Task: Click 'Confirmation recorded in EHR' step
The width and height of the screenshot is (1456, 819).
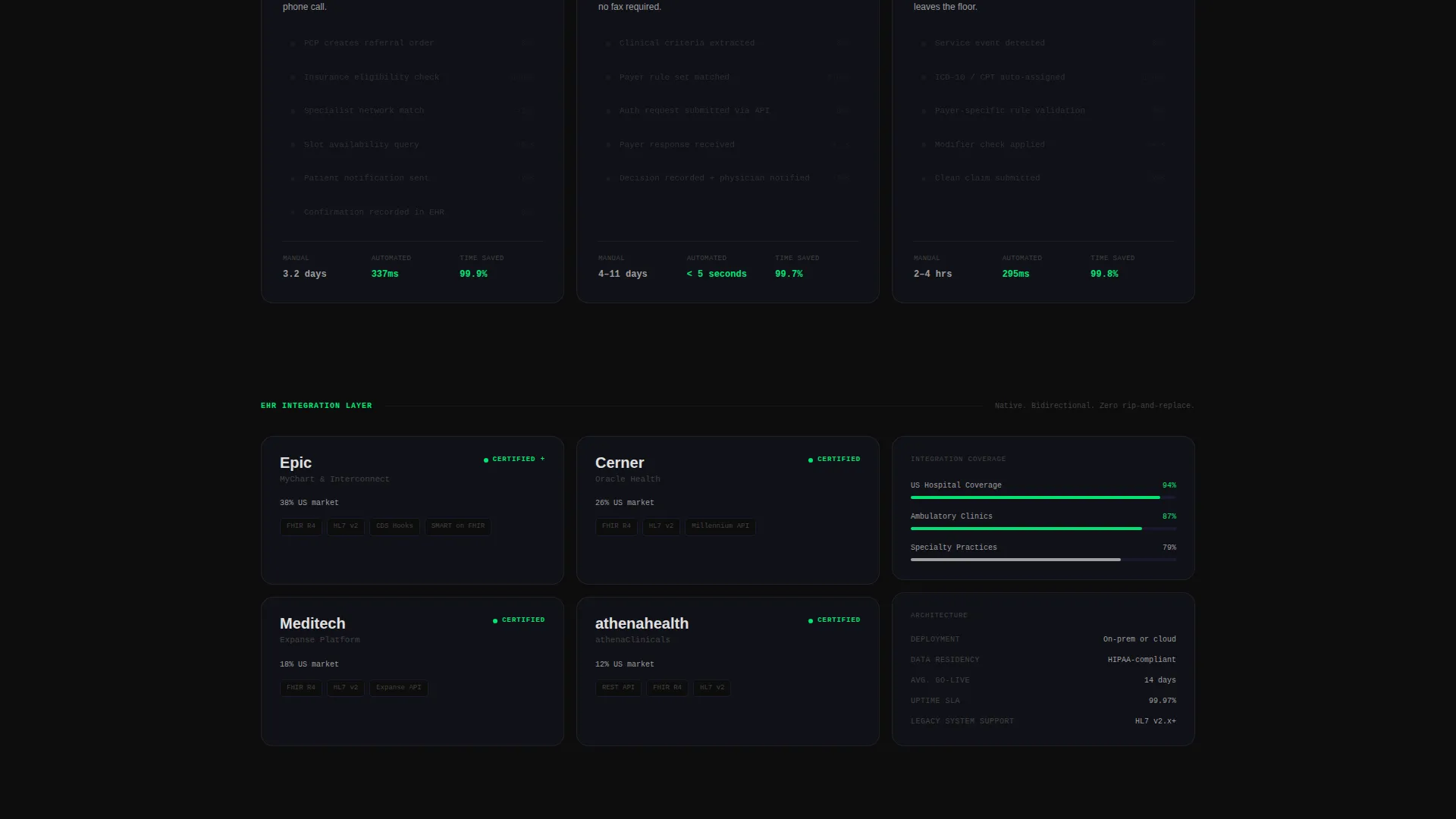Action: (x=374, y=212)
